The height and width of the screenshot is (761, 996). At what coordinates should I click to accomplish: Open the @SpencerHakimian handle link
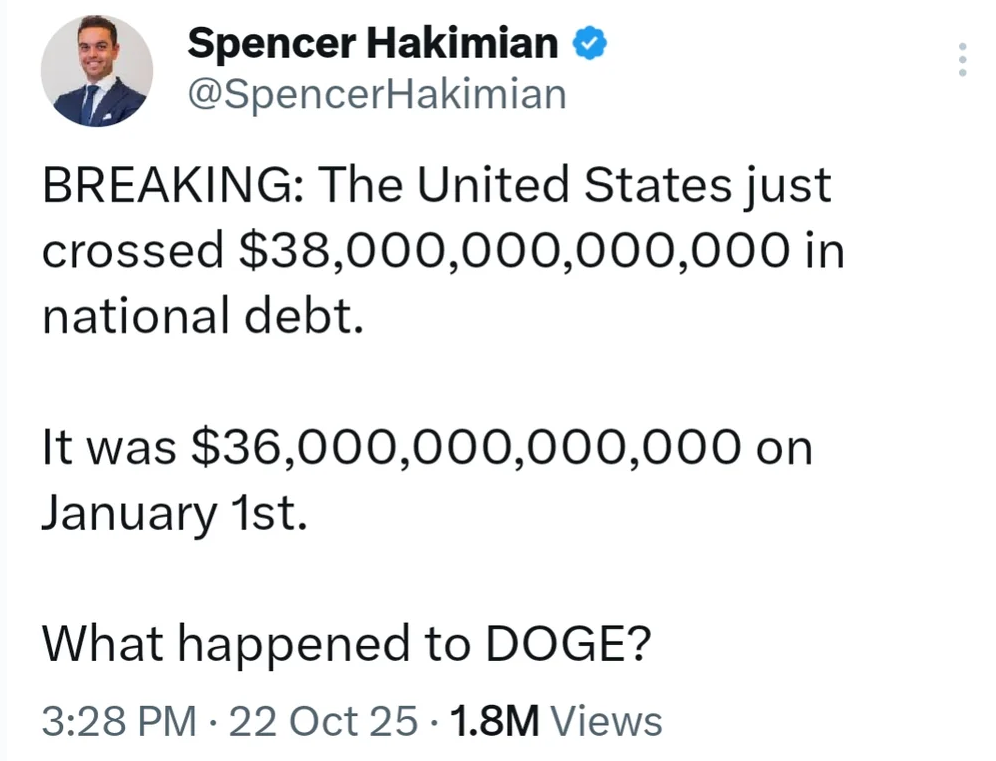pos(376,94)
